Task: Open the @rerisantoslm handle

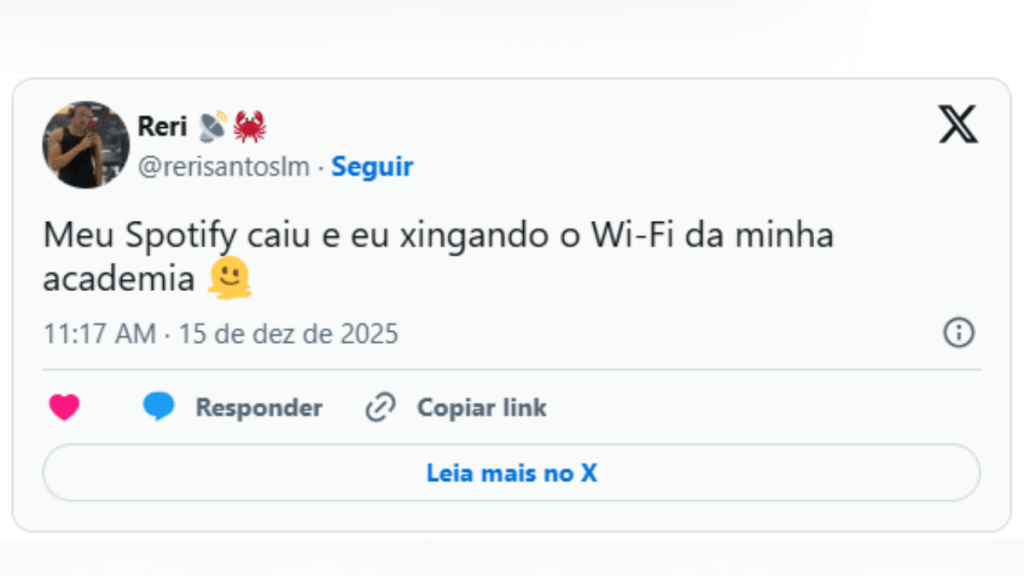Action: [x=223, y=167]
